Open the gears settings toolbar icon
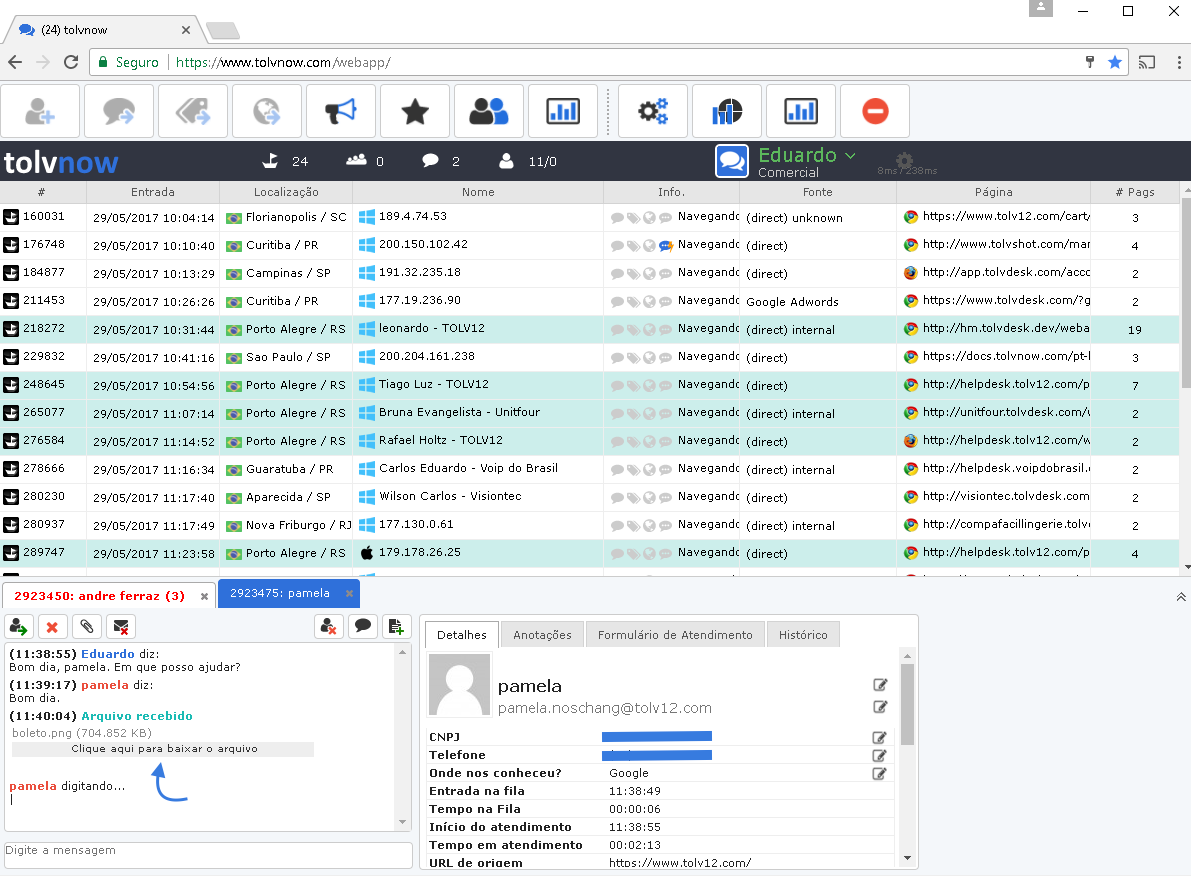1191x876 pixels. (x=653, y=112)
